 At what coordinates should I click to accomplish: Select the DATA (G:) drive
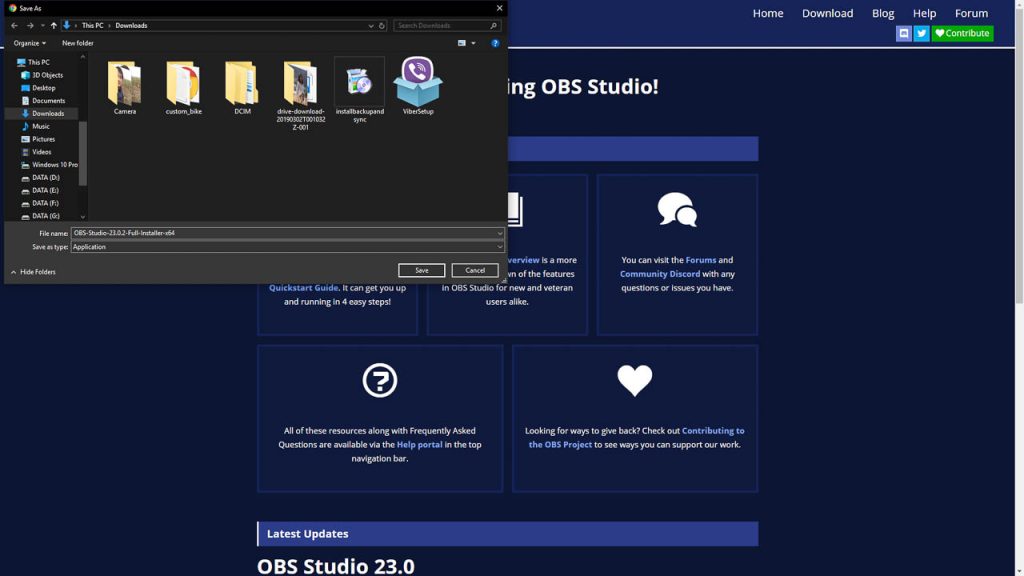[x=40, y=216]
